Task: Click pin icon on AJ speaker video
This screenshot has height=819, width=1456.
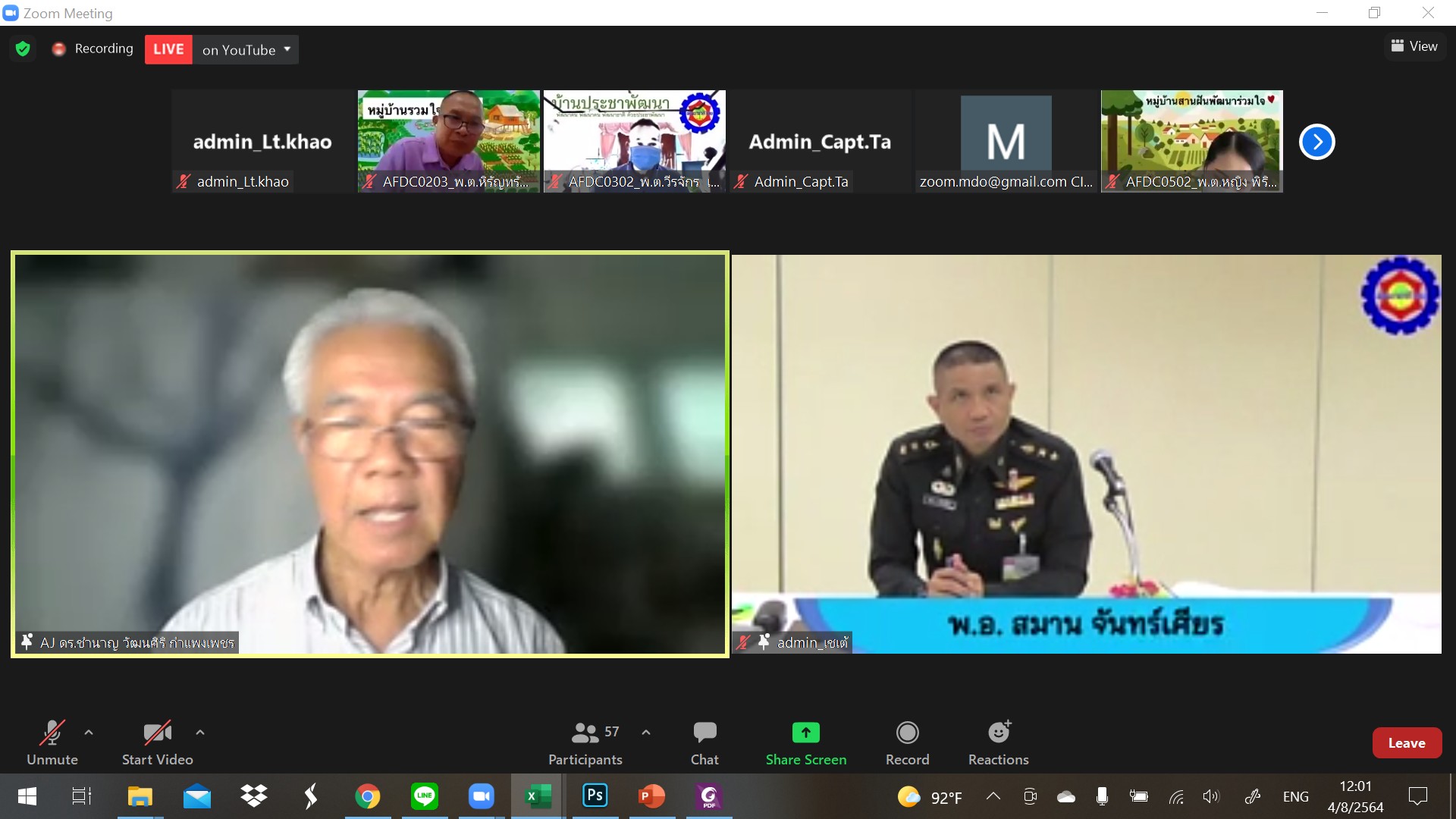Action: [x=27, y=642]
